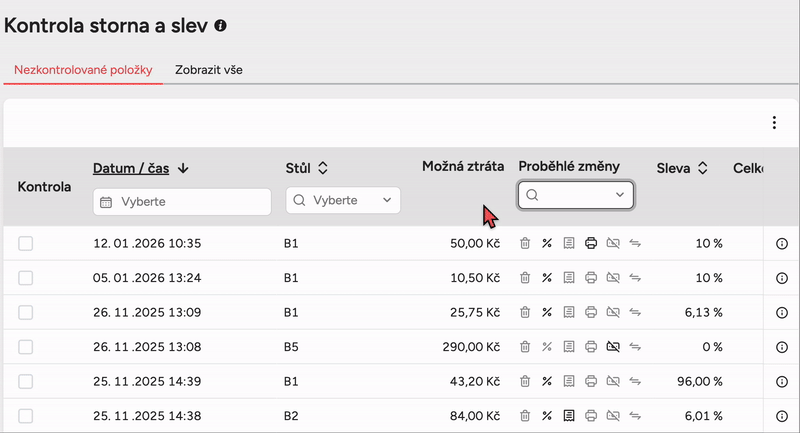Click the transfer arrows icon in the 25.11.2025 14:39 row
800x433 pixels.
click(x=635, y=381)
